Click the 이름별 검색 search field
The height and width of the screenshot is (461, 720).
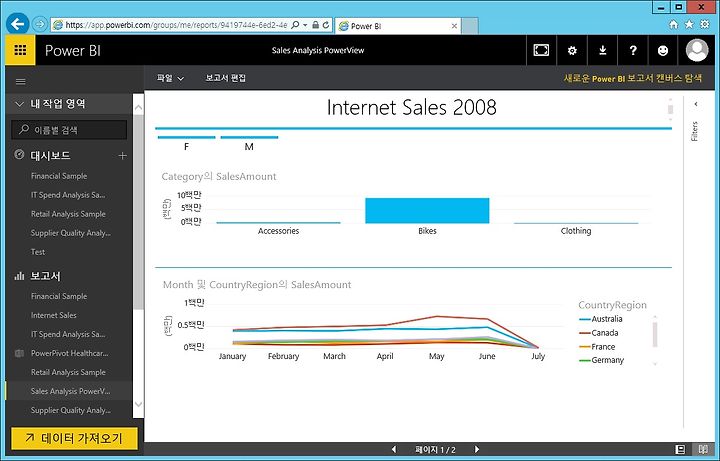coord(69,130)
